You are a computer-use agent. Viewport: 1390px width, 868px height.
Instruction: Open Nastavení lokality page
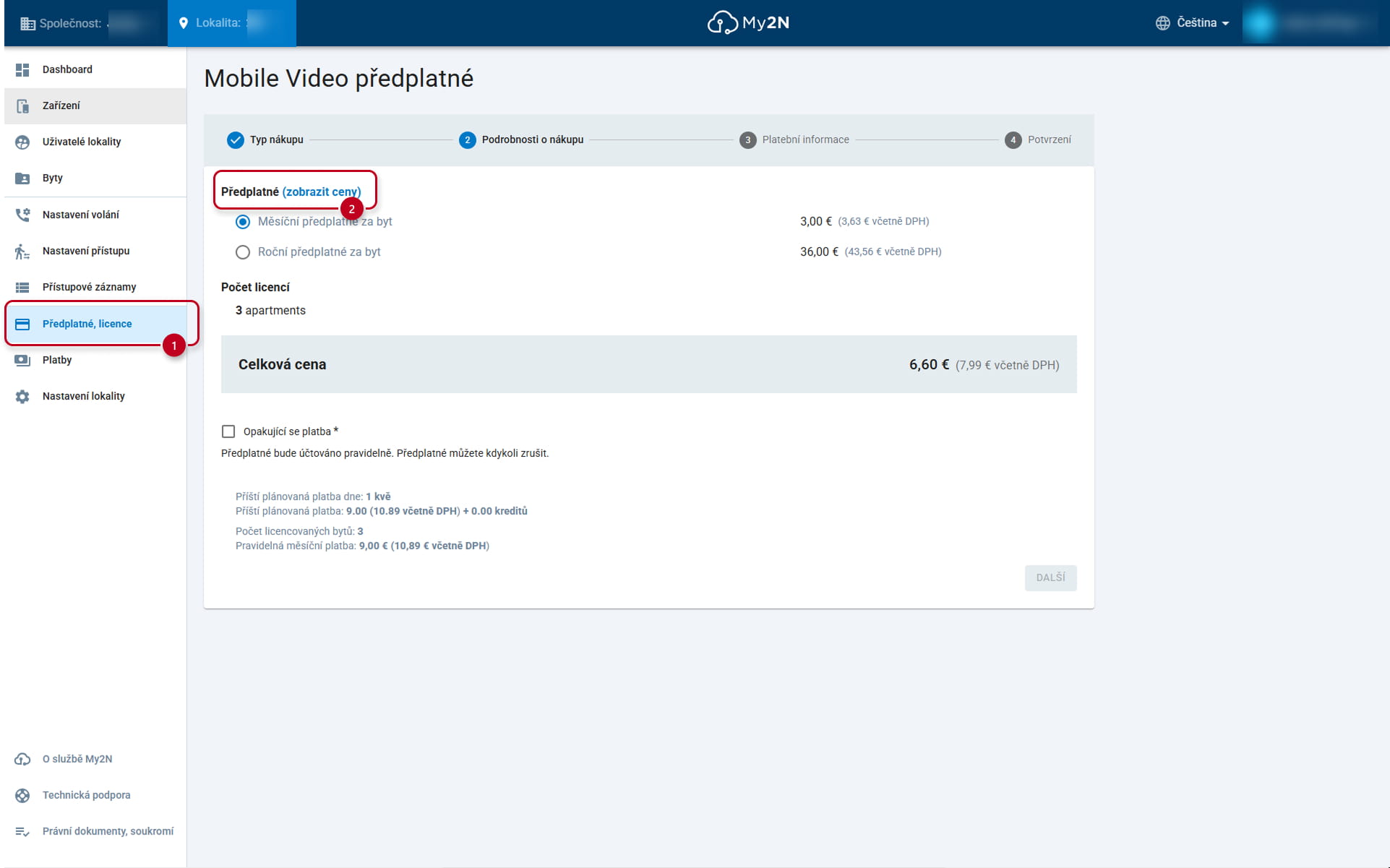point(95,396)
